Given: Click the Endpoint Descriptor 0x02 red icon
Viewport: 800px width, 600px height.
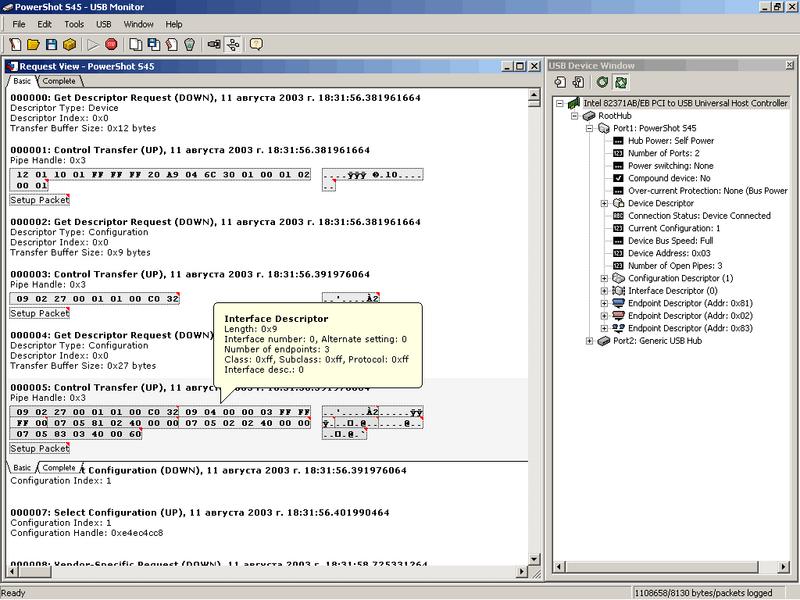Looking at the screenshot, I should click(618, 316).
